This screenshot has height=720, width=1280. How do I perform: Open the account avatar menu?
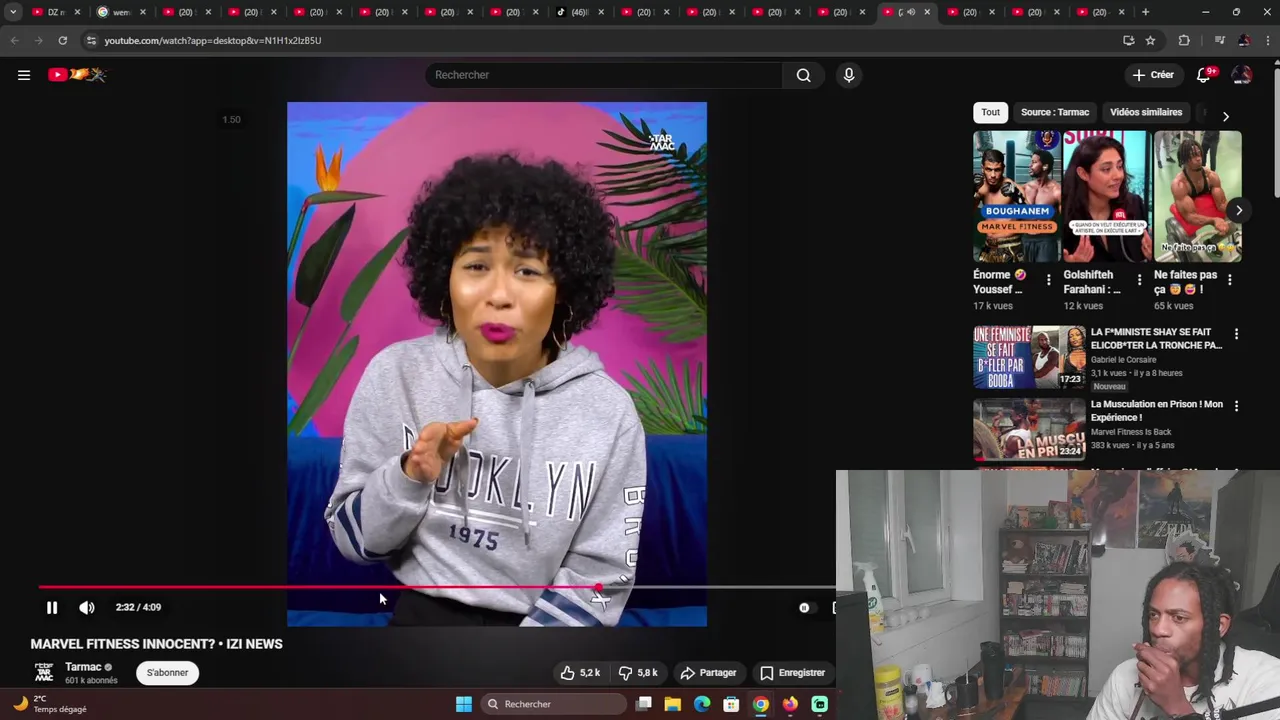(x=1242, y=75)
